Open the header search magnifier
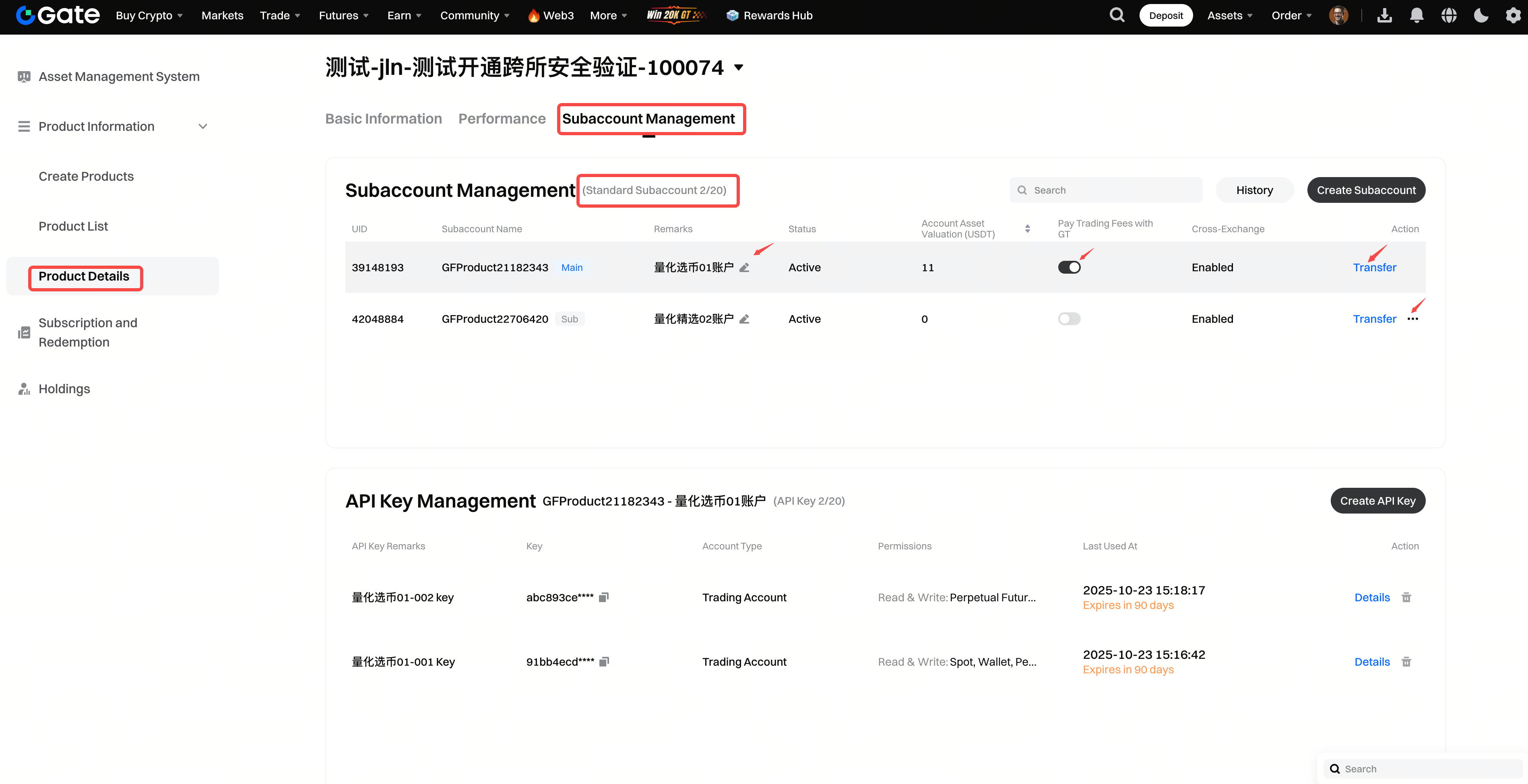This screenshot has width=1528, height=784. pos(1117,15)
